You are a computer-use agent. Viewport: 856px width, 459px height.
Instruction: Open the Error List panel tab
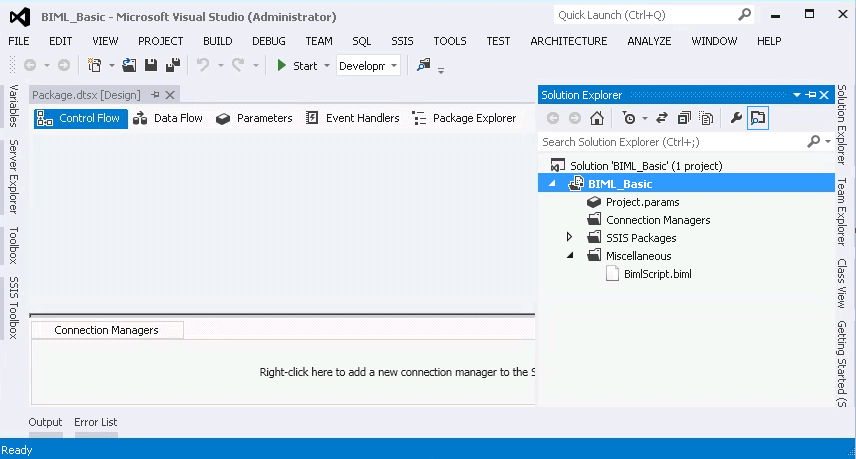pos(96,422)
